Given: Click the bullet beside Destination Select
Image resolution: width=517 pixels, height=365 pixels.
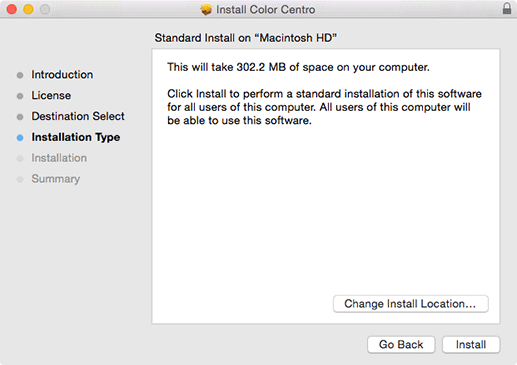Looking at the screenshot, I should [20, 117].
